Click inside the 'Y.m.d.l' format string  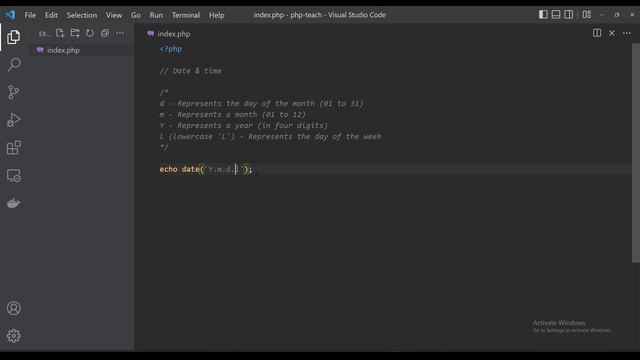[x=223, y=169]
